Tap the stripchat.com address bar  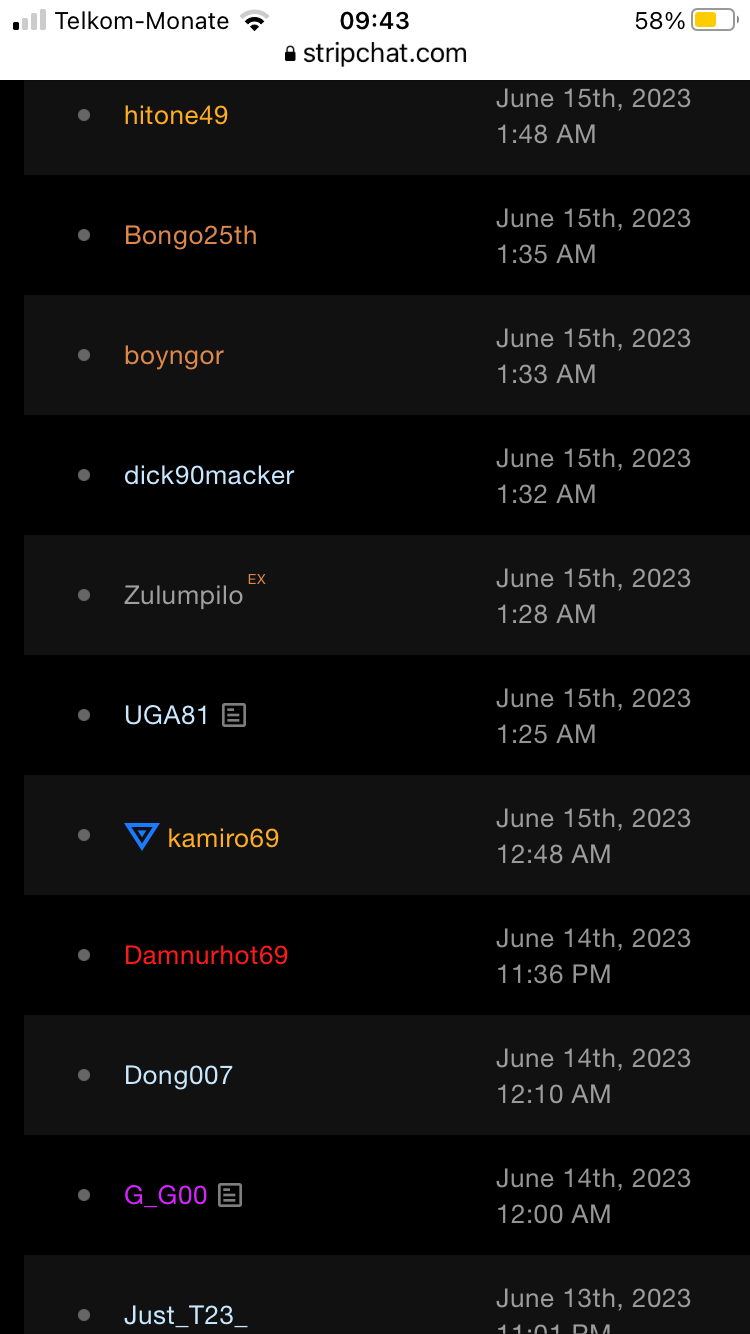click(384, 54)
